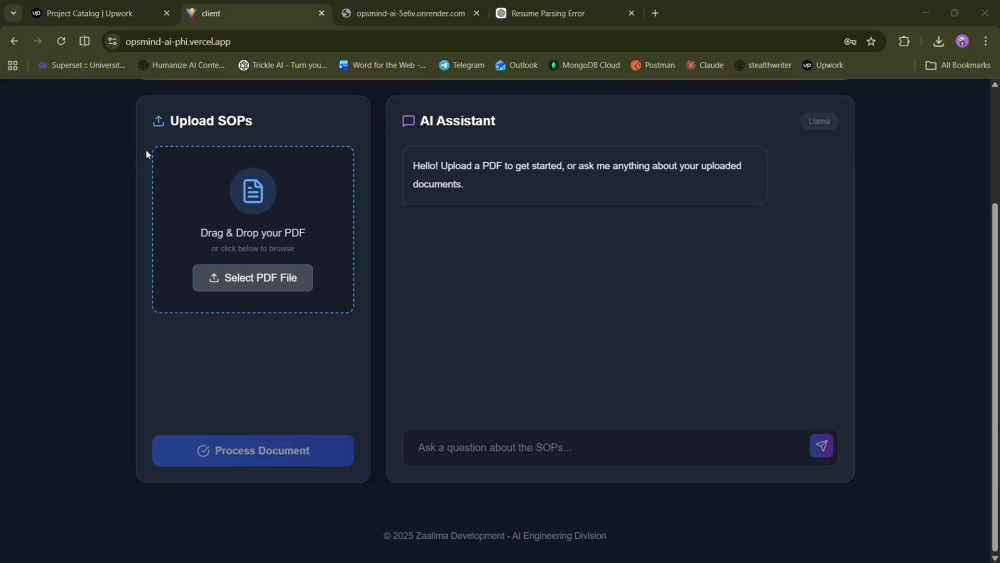
Task: Open a new browser tab
Action: click(655, 13)
